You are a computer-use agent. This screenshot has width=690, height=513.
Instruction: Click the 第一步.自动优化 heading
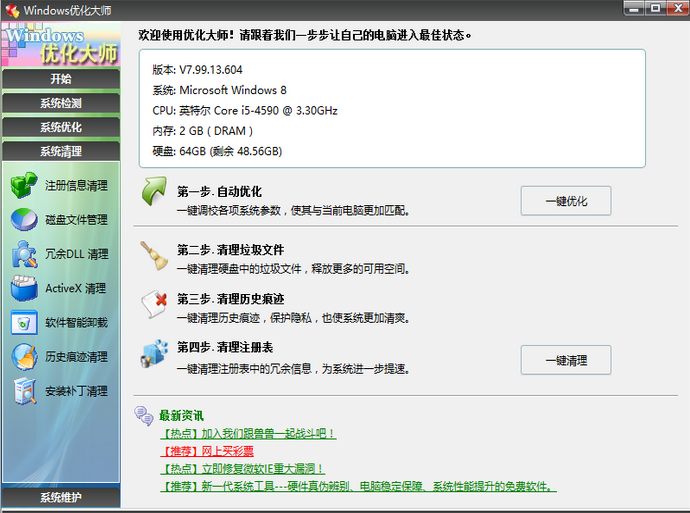(219, 192)
